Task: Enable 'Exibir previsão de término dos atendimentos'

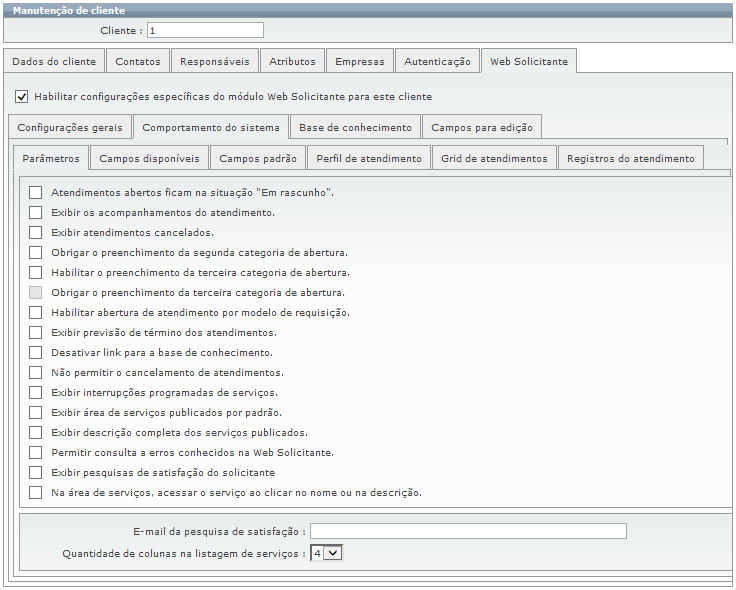Action: coord(36,332)
